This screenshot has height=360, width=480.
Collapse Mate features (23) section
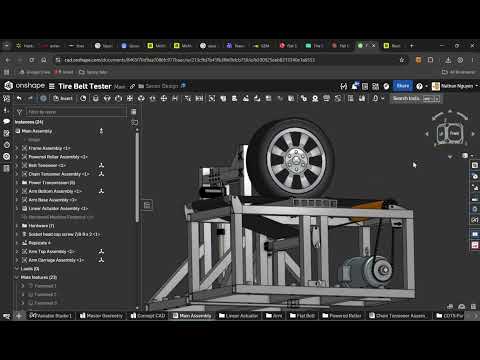coord(17,277)
